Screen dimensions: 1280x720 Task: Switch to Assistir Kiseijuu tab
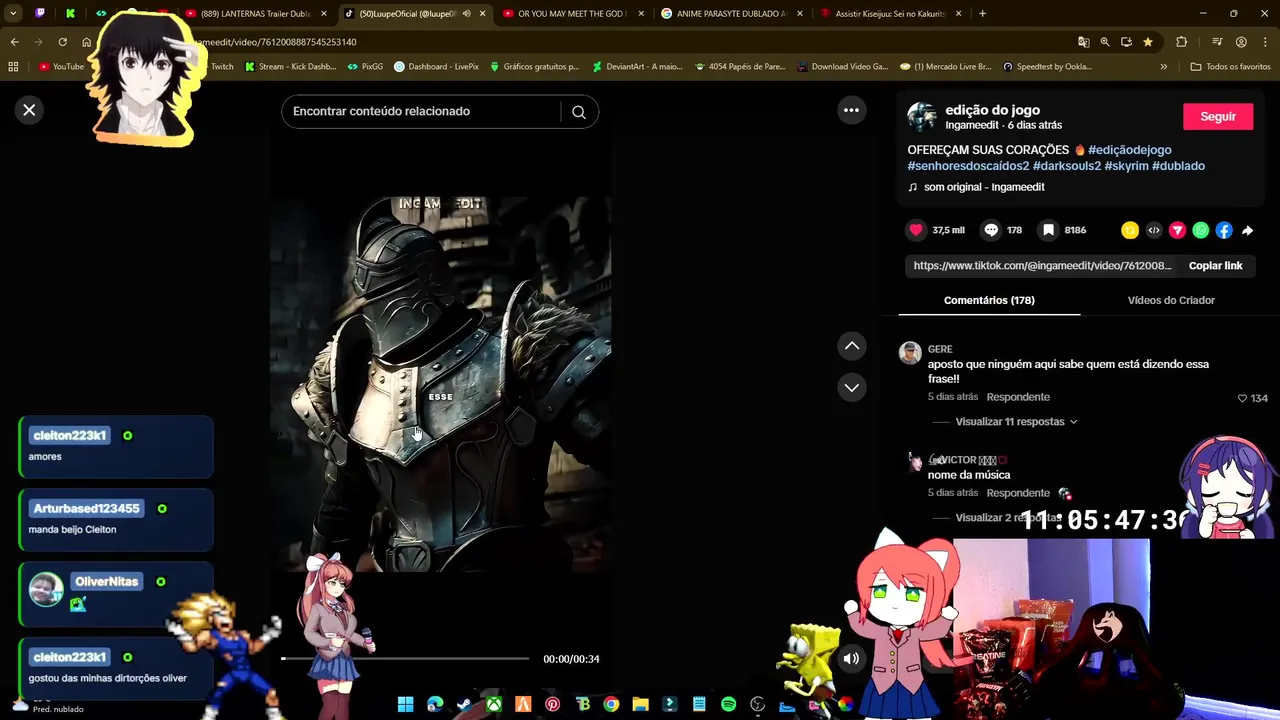tap(890, 14)
